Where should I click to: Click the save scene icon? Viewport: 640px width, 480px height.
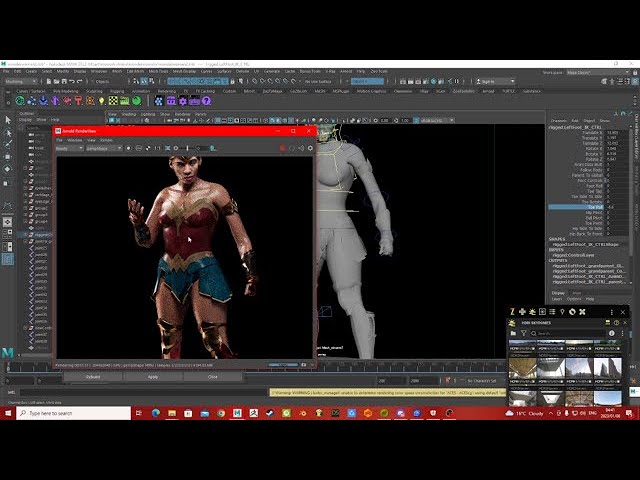64,81
